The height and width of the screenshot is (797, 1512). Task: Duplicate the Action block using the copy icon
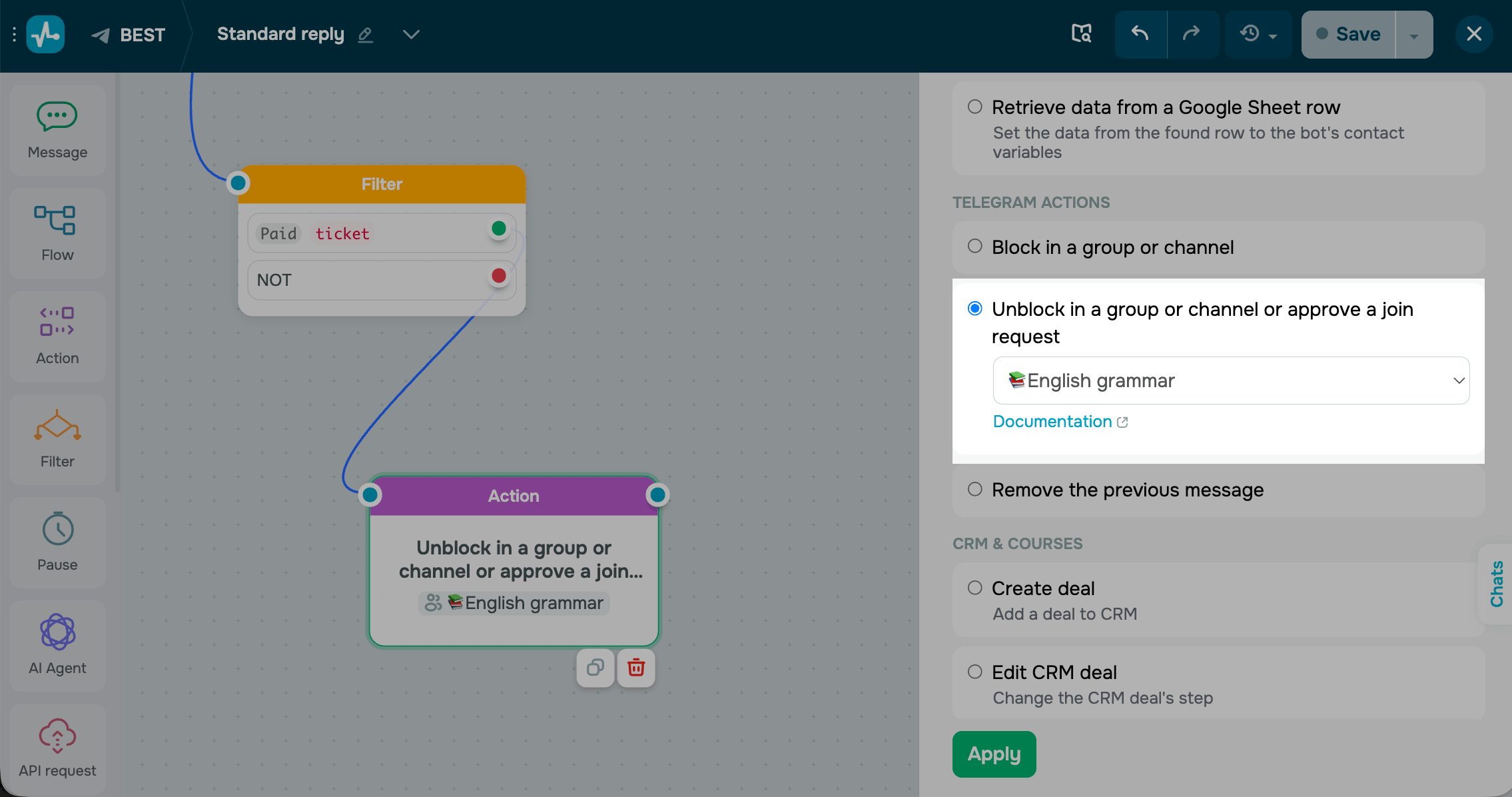click(595, 668)
